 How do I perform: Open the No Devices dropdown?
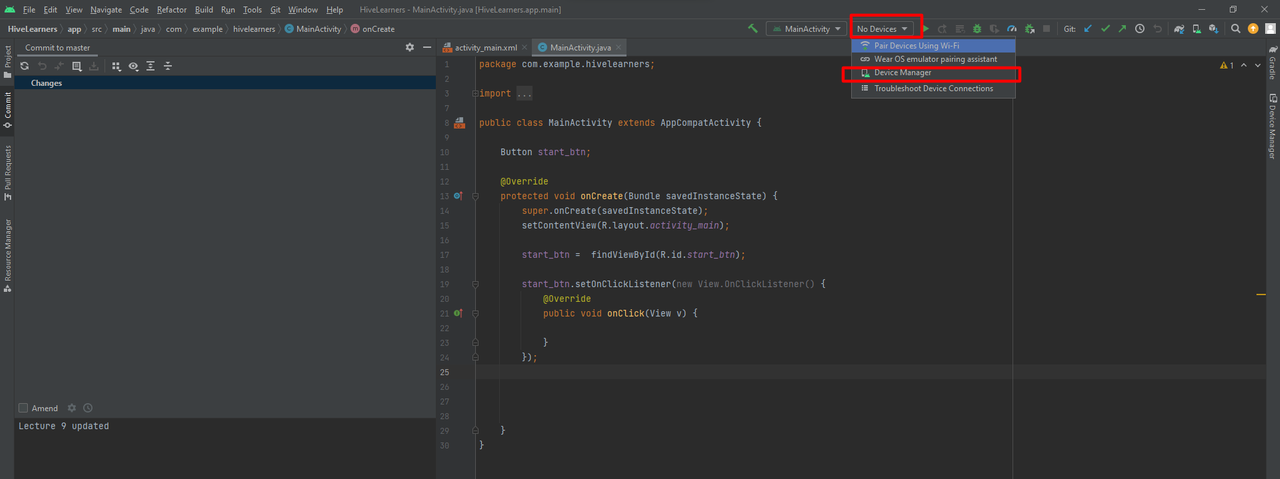point(883,29)
